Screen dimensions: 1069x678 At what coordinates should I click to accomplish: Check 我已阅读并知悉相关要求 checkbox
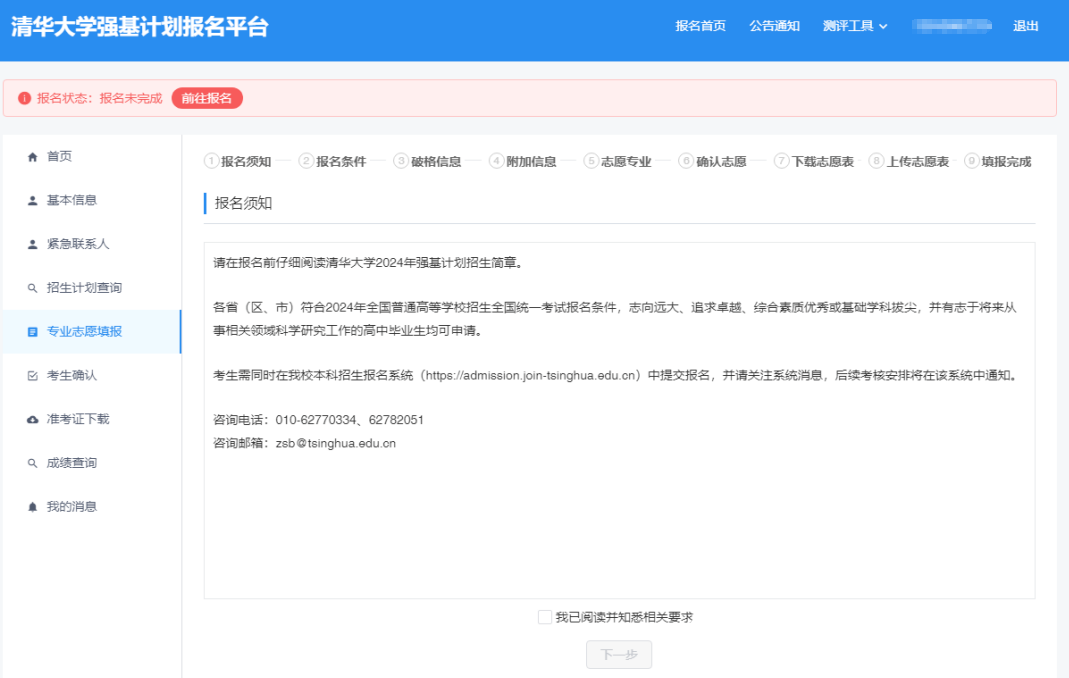[x=545, y=617]
